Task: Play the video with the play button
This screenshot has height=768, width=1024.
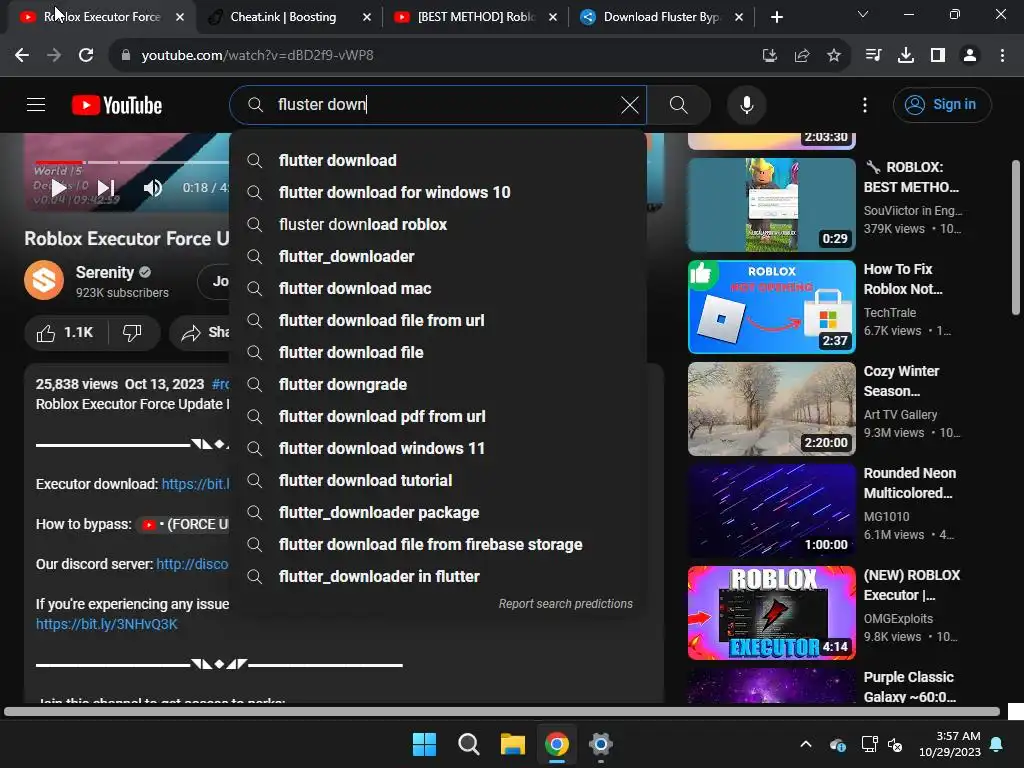Action: click(59, 188)
